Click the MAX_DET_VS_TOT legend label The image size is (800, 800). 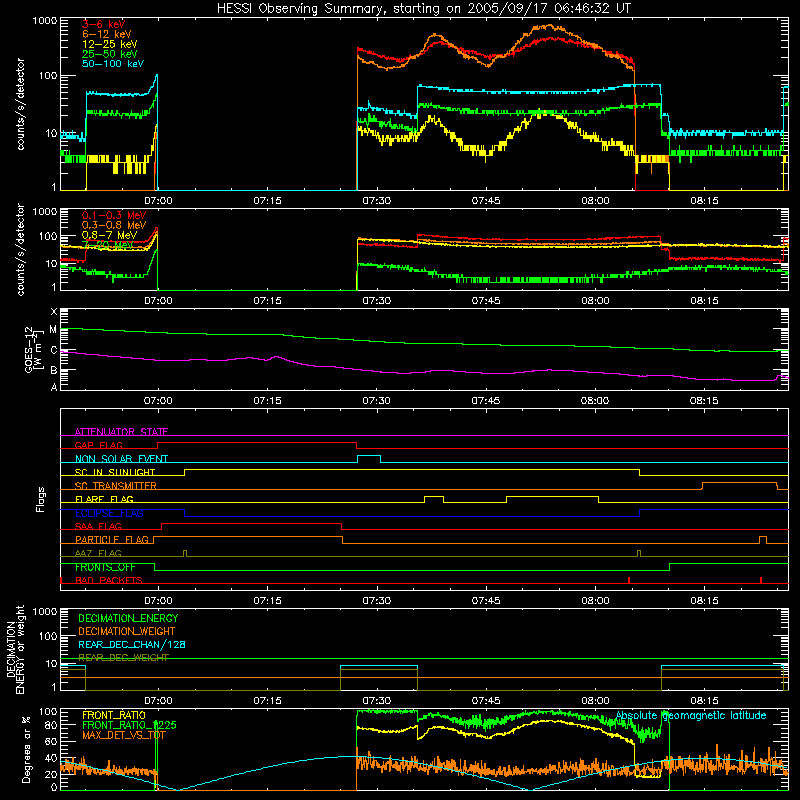pos(123,735)
